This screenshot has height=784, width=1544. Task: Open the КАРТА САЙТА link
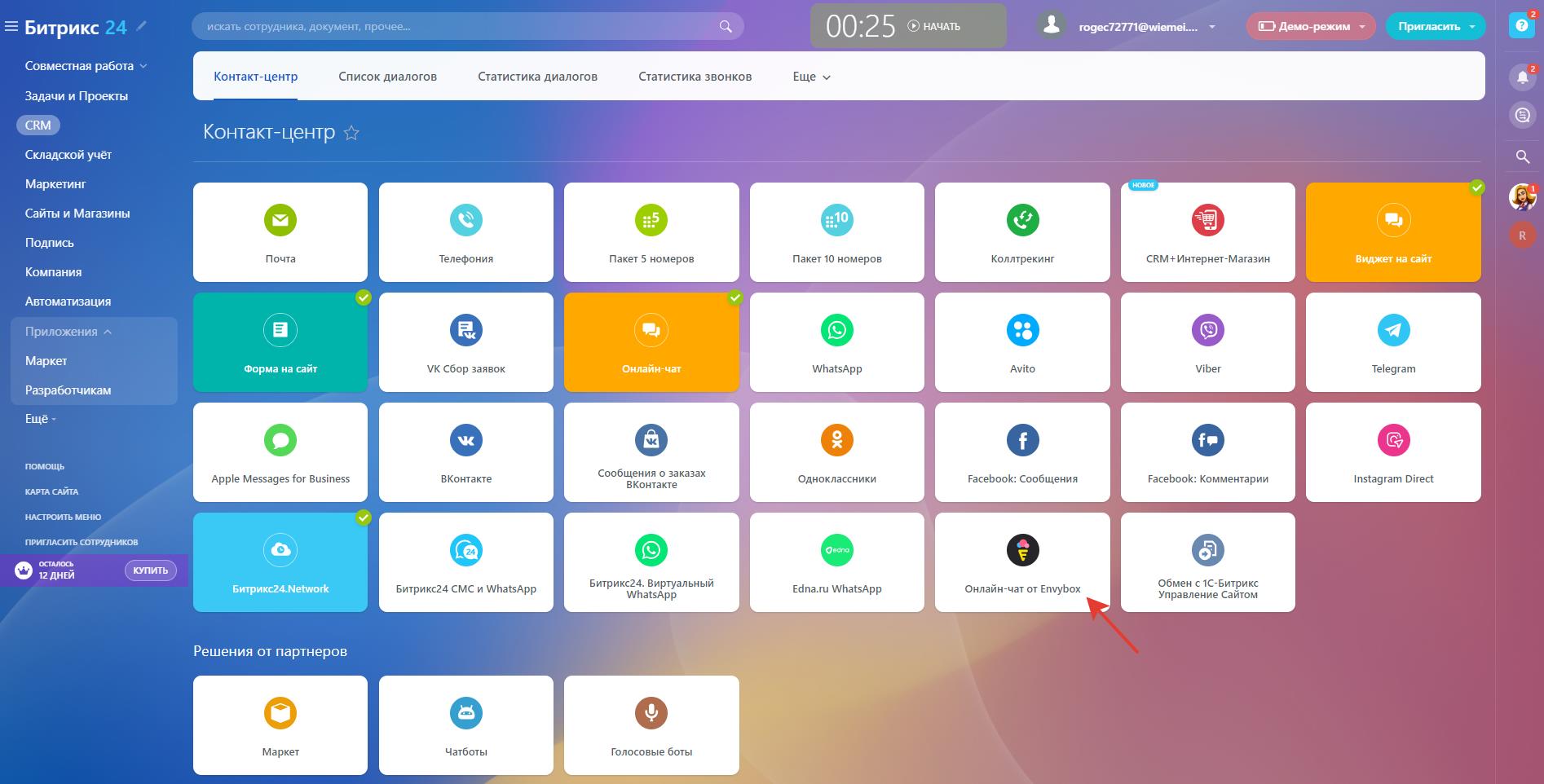pos(52,492)
